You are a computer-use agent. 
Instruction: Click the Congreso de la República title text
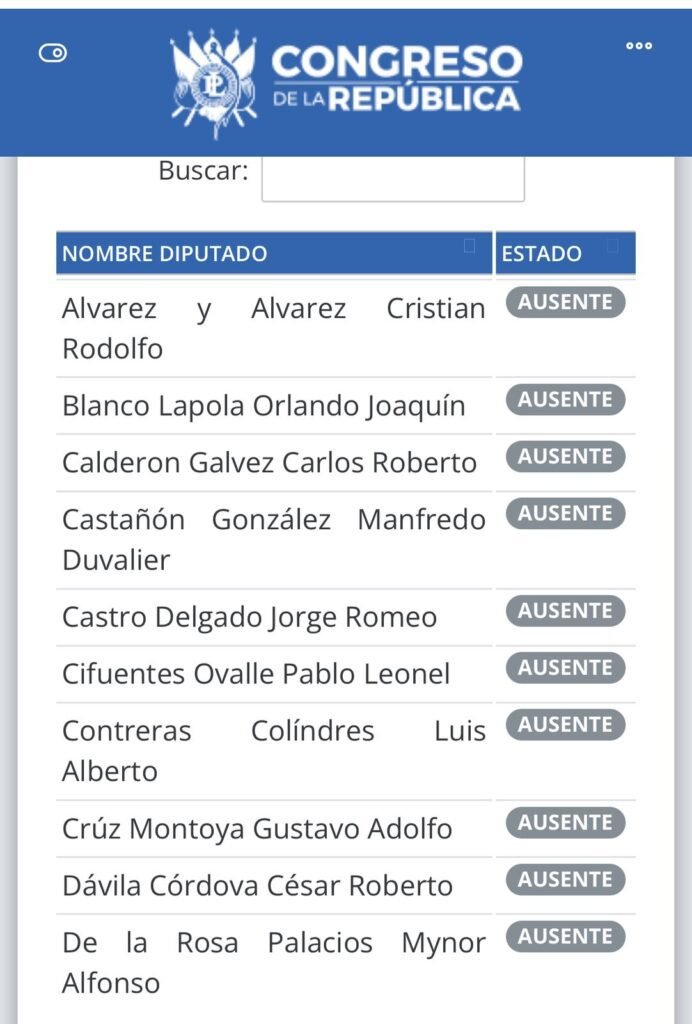(x=396, y=78)
